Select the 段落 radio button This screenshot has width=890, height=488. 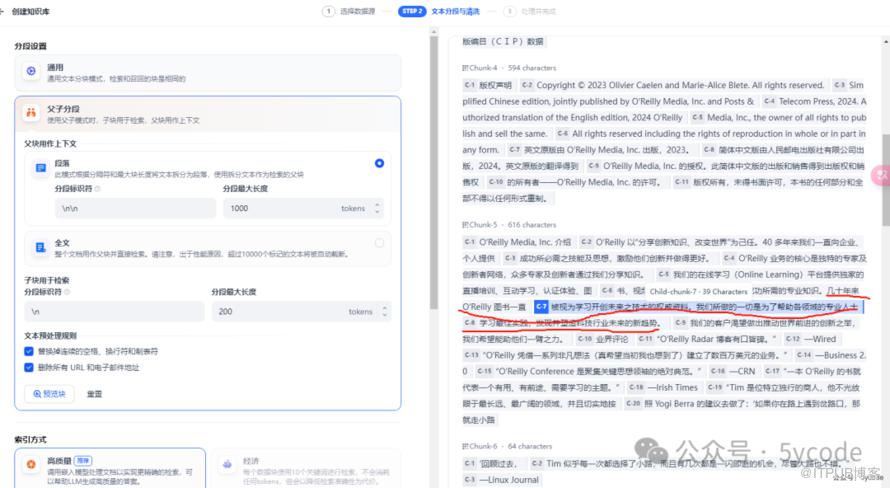coord(379,163)
